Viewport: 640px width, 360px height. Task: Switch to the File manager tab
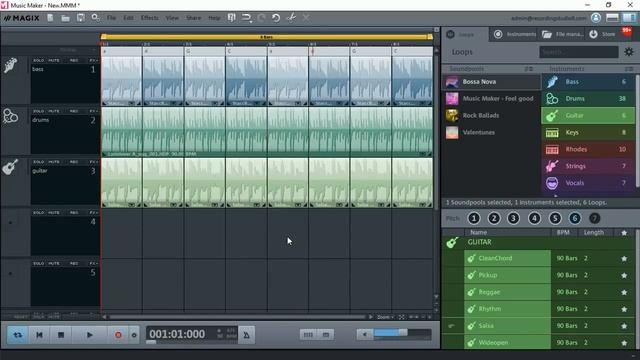coord(562,34)
